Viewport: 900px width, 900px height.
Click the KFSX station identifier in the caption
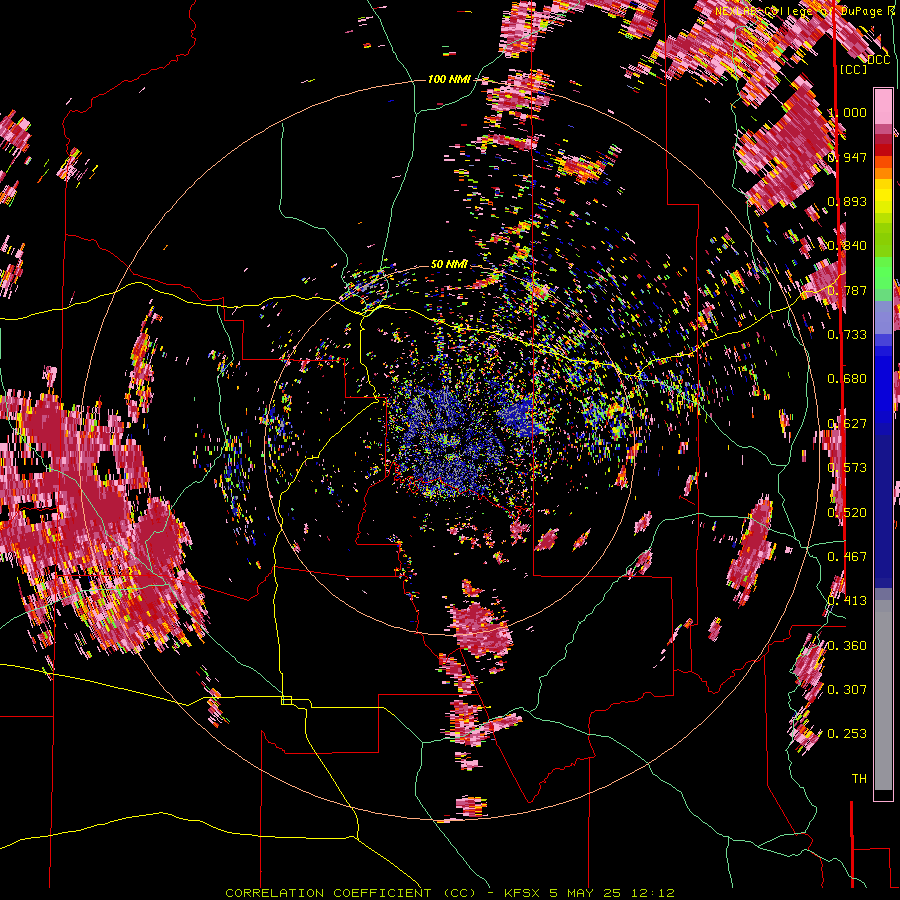tap(522, 893)
